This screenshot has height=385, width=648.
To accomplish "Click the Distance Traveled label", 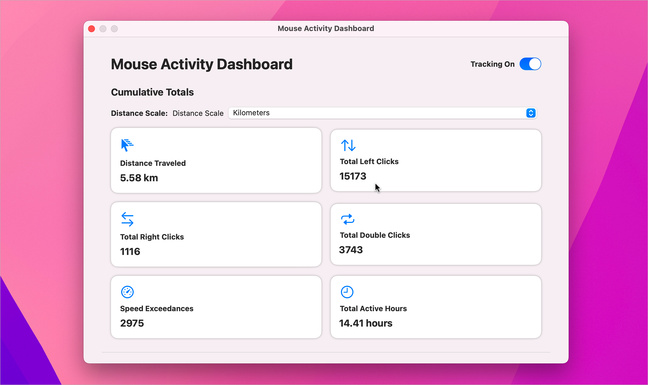I will pos(153,163).
